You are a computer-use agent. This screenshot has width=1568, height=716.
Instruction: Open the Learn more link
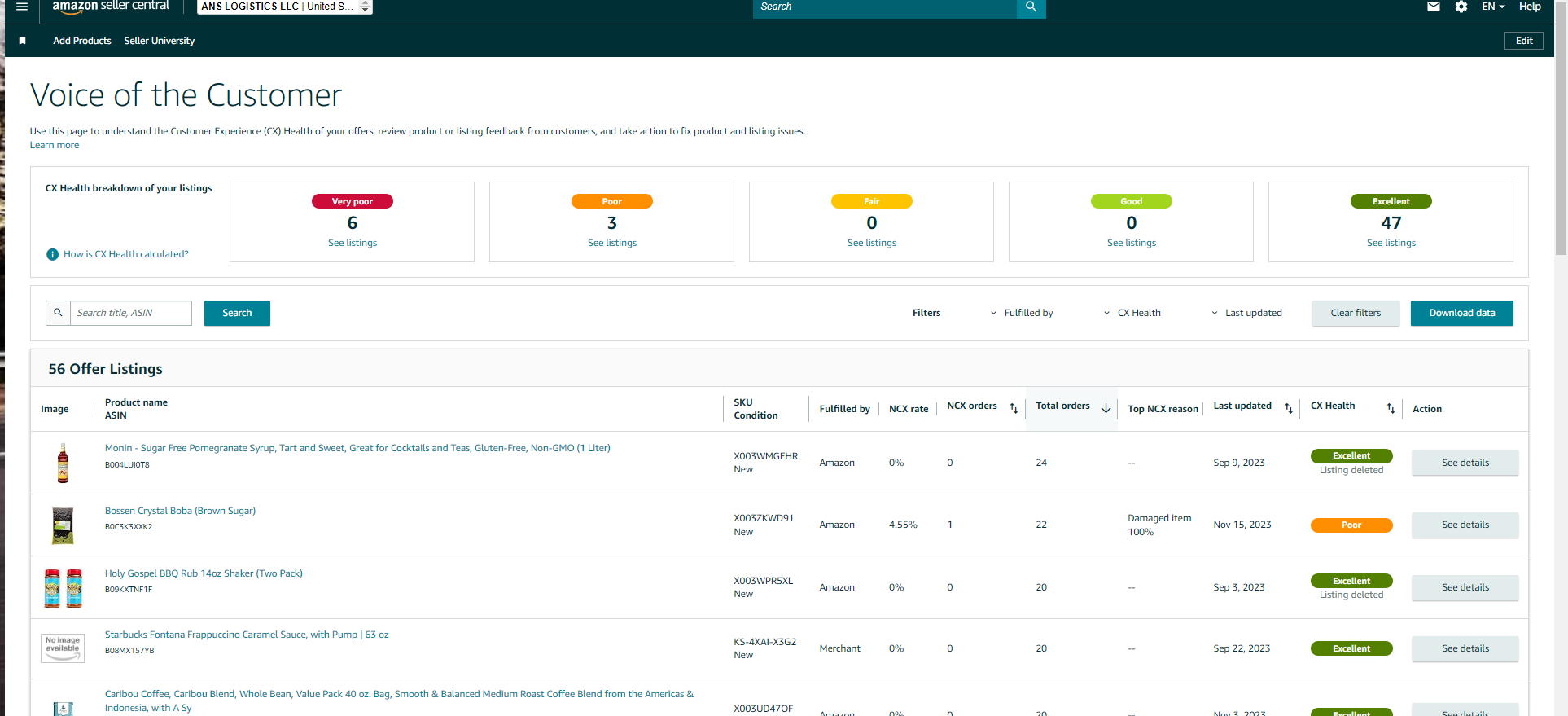55,145
